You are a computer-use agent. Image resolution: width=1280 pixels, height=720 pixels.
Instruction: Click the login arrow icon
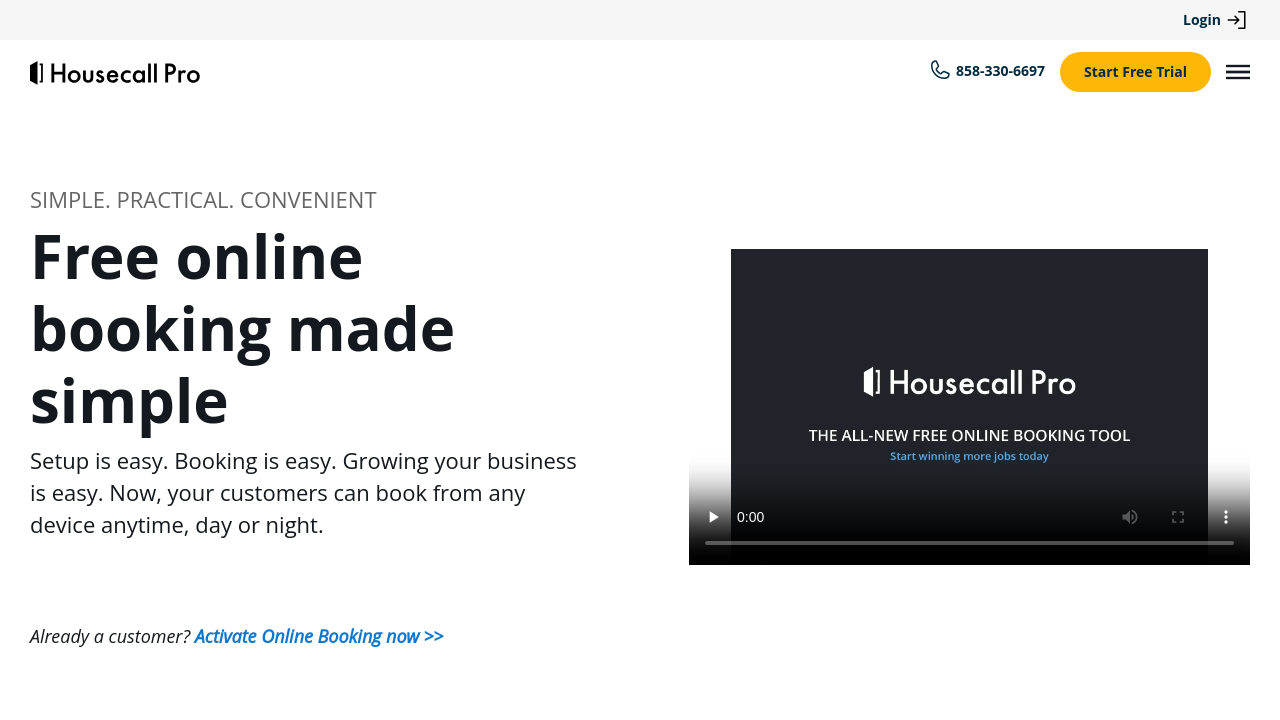click(x=1237, y=20)
